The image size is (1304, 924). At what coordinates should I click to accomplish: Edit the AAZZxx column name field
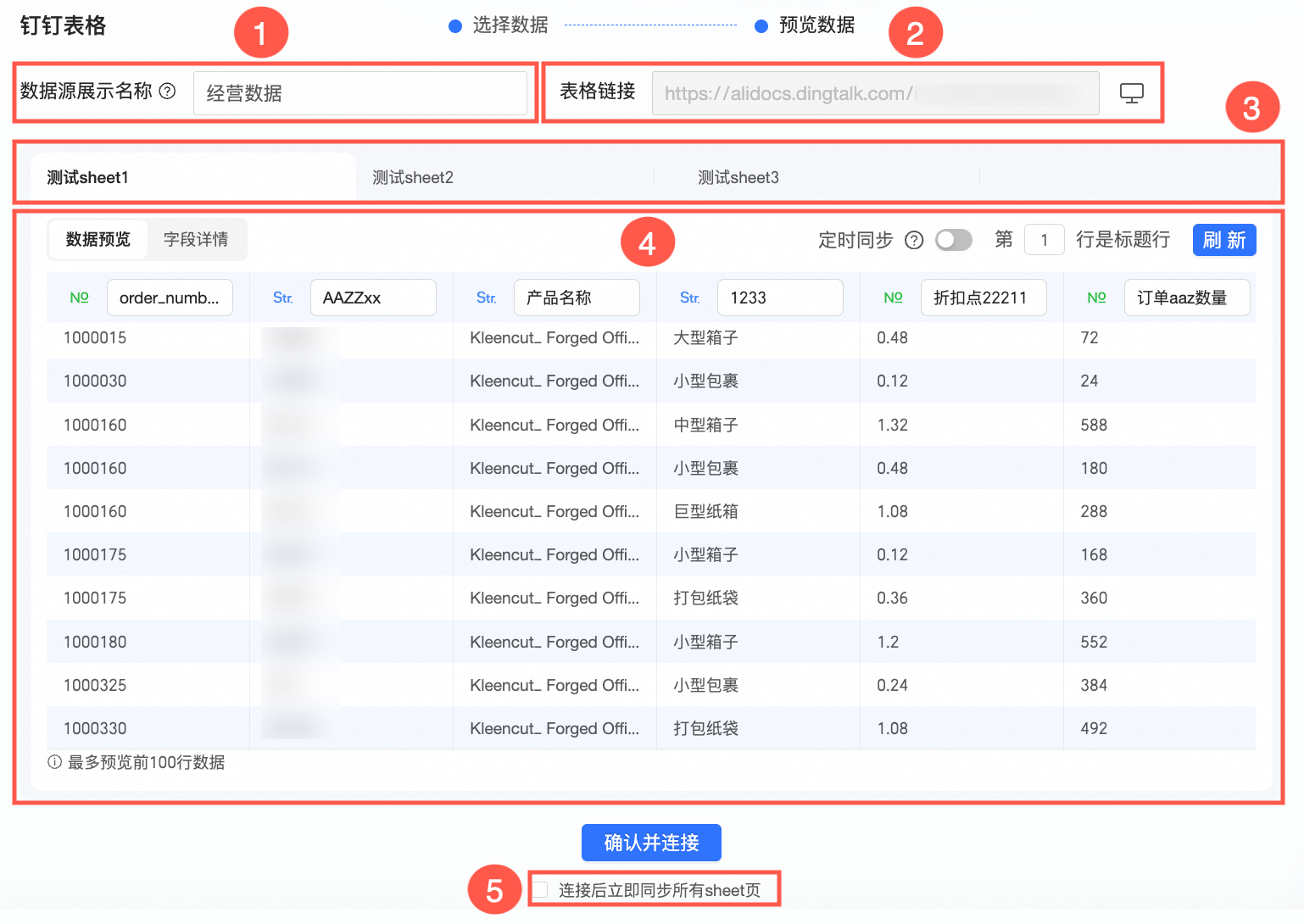(x=373, y=298)
